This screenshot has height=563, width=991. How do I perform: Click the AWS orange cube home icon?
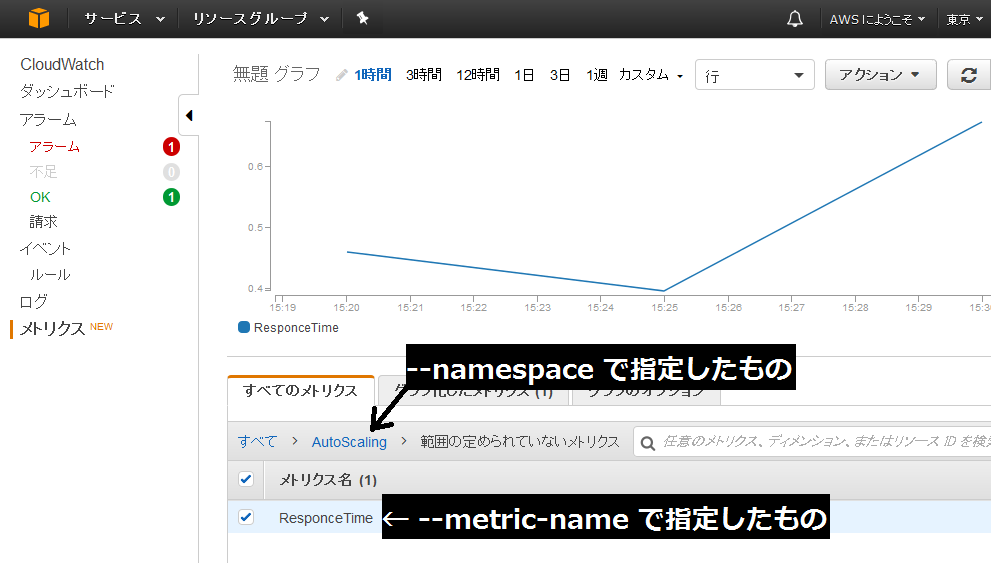coord(39,18)
